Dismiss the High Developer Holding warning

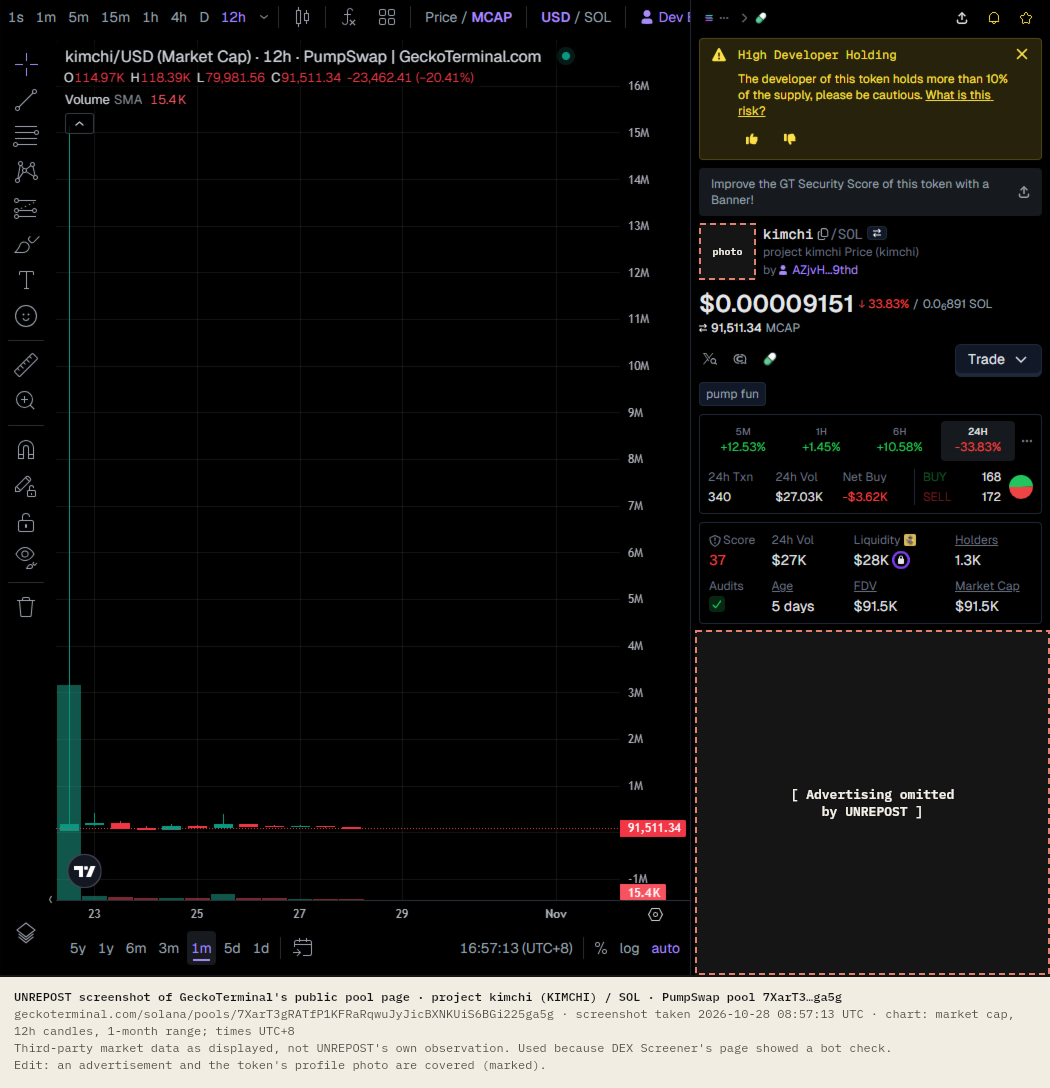[x=1022, y=54]
